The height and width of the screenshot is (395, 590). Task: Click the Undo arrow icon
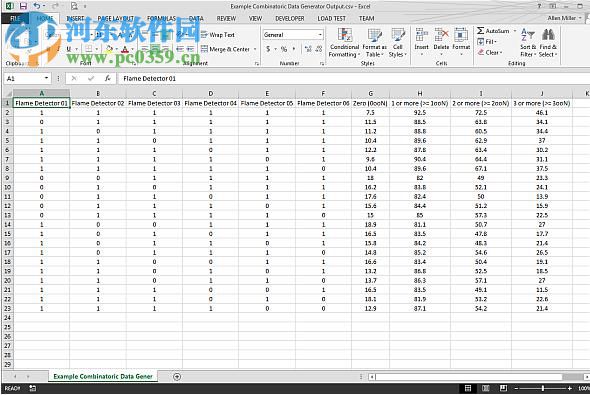37,6
